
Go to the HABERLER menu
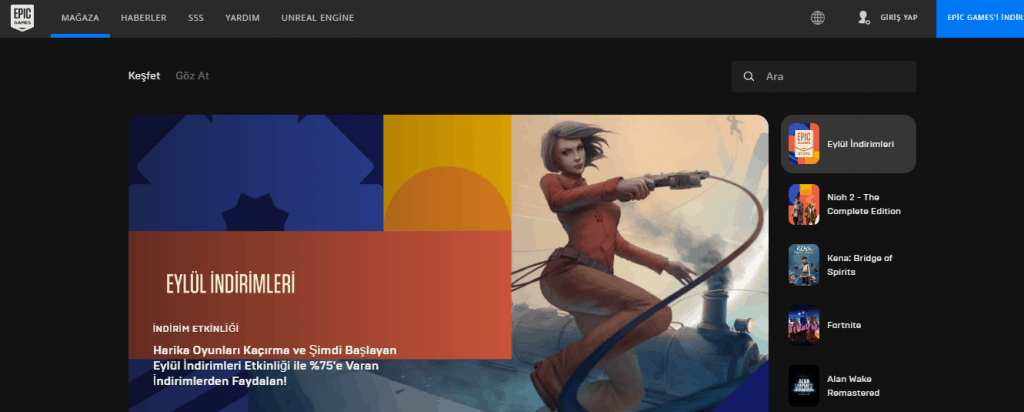(x=143, y=18)
